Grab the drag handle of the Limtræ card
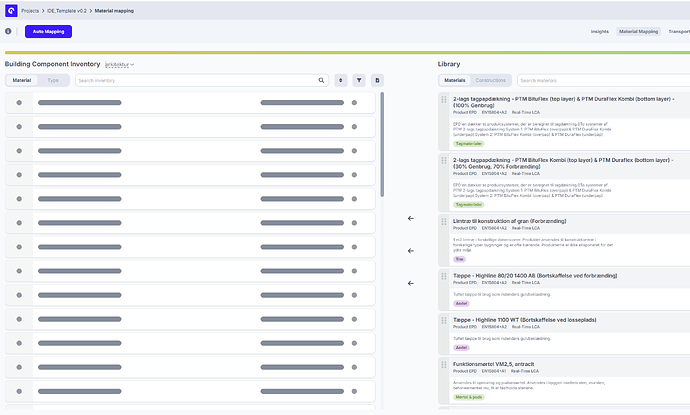Image resolution: width=690 pixels, height=415 pixels. pos(444,222)
